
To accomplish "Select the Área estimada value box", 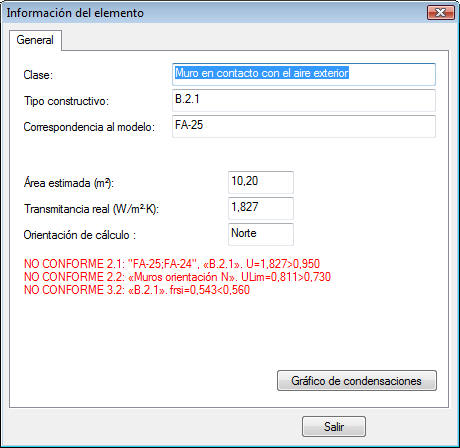I will tap(261, 182).
